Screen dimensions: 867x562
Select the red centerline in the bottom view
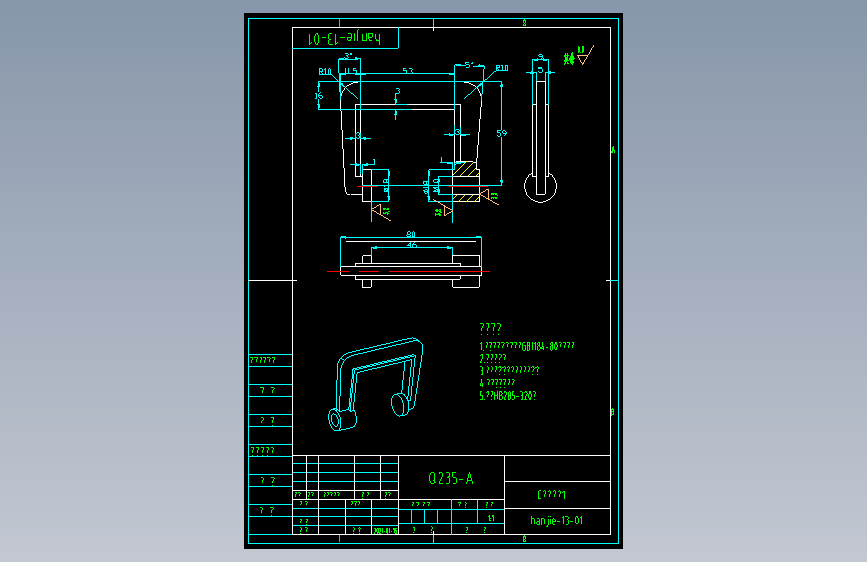coord(408,272)
